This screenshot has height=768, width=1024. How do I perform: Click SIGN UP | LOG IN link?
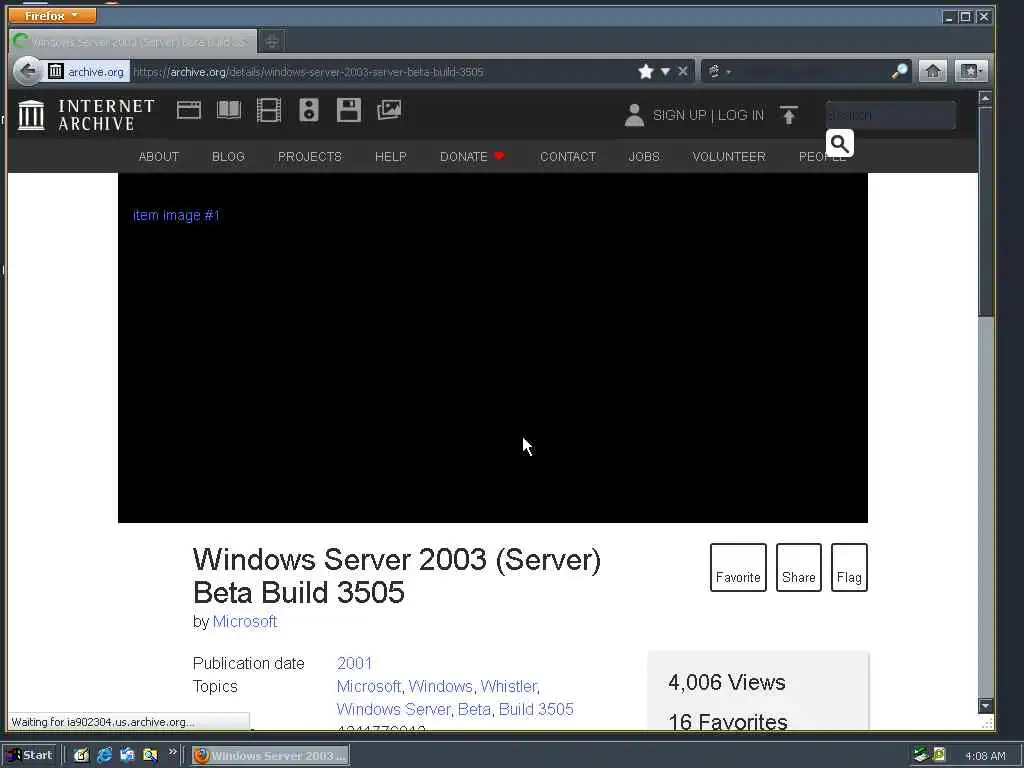pos(709,115)
